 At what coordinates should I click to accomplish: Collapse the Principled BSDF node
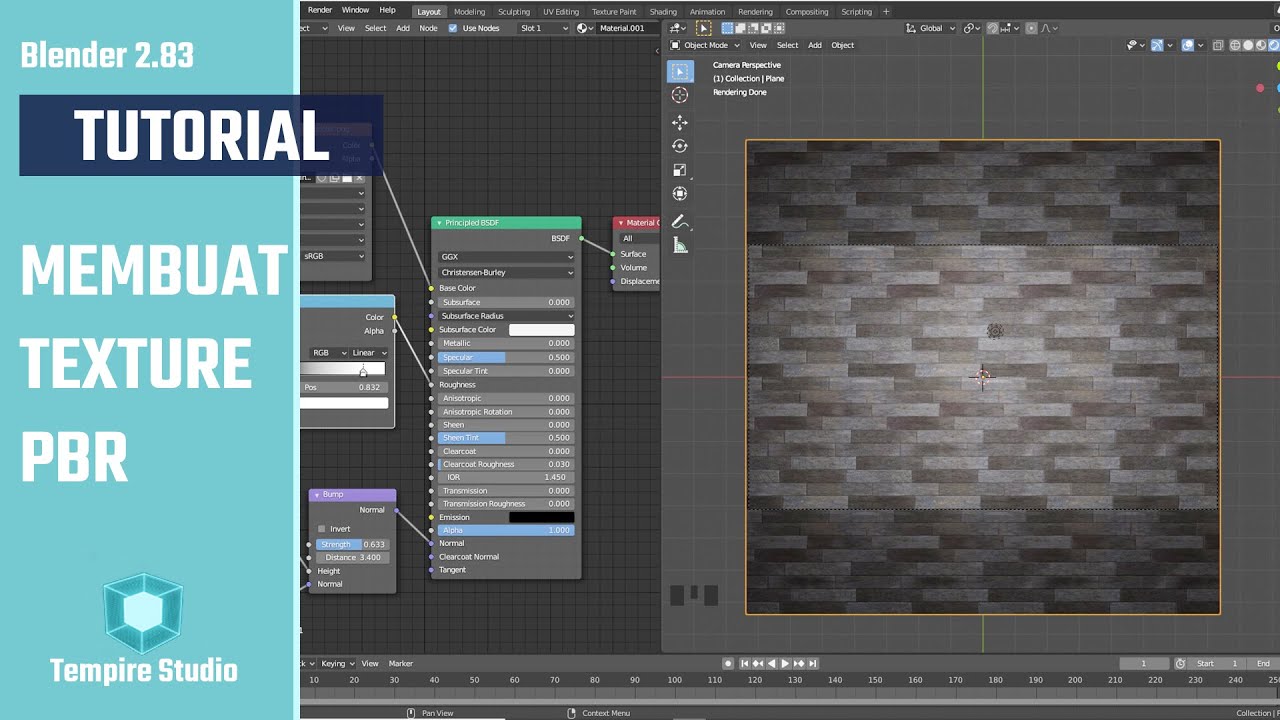click(439, 223)
